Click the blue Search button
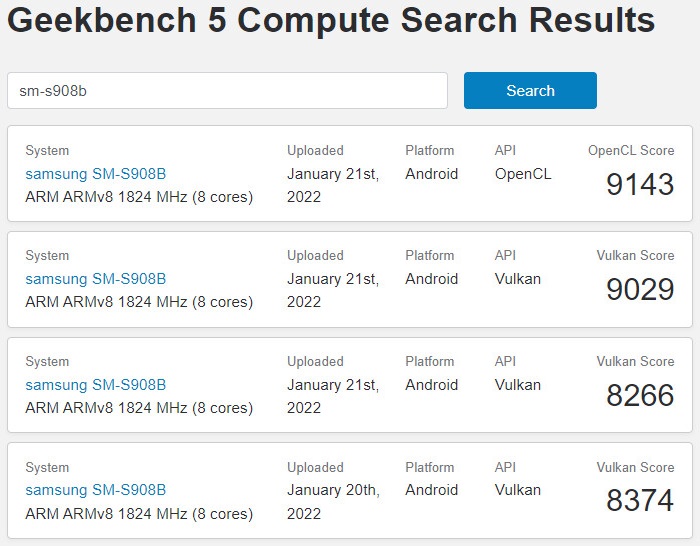 tap(530, 91)
